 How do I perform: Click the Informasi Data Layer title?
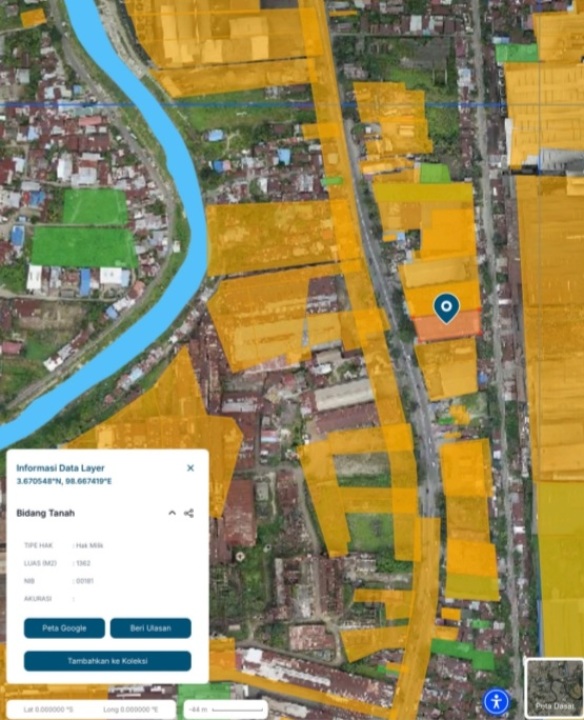60,468
